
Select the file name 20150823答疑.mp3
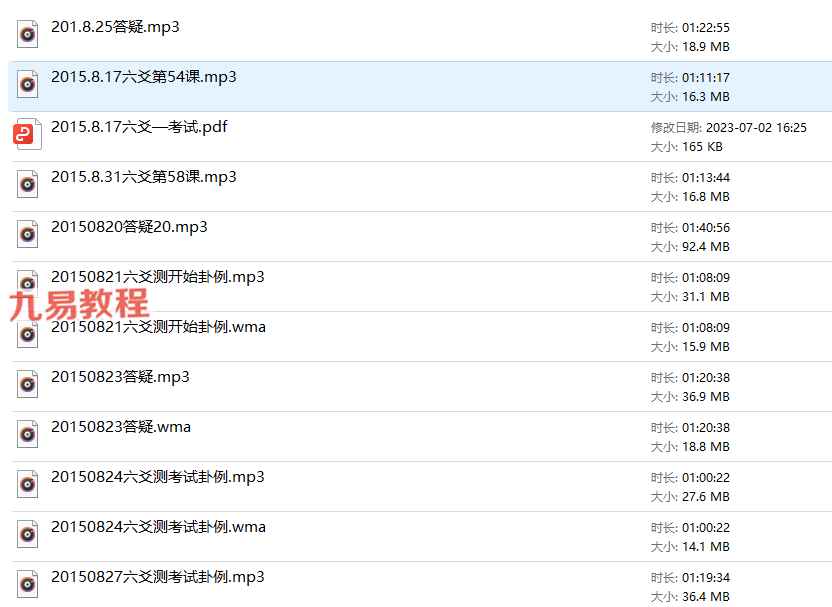120,377
